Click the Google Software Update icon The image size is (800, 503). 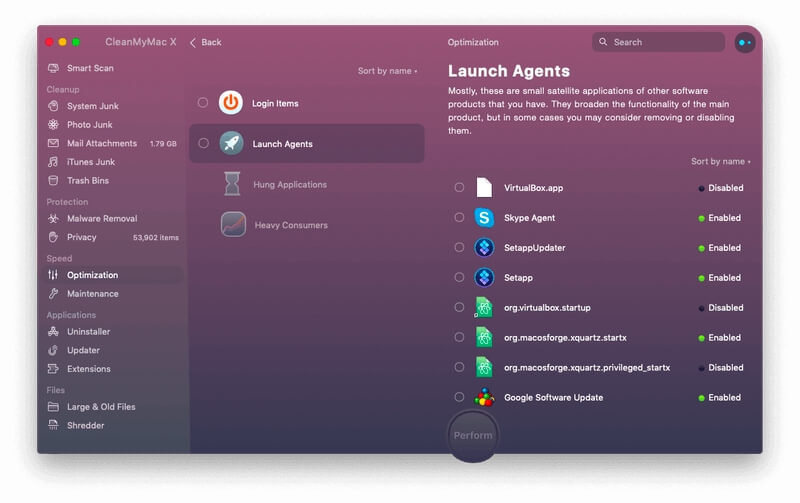point(484,397)
